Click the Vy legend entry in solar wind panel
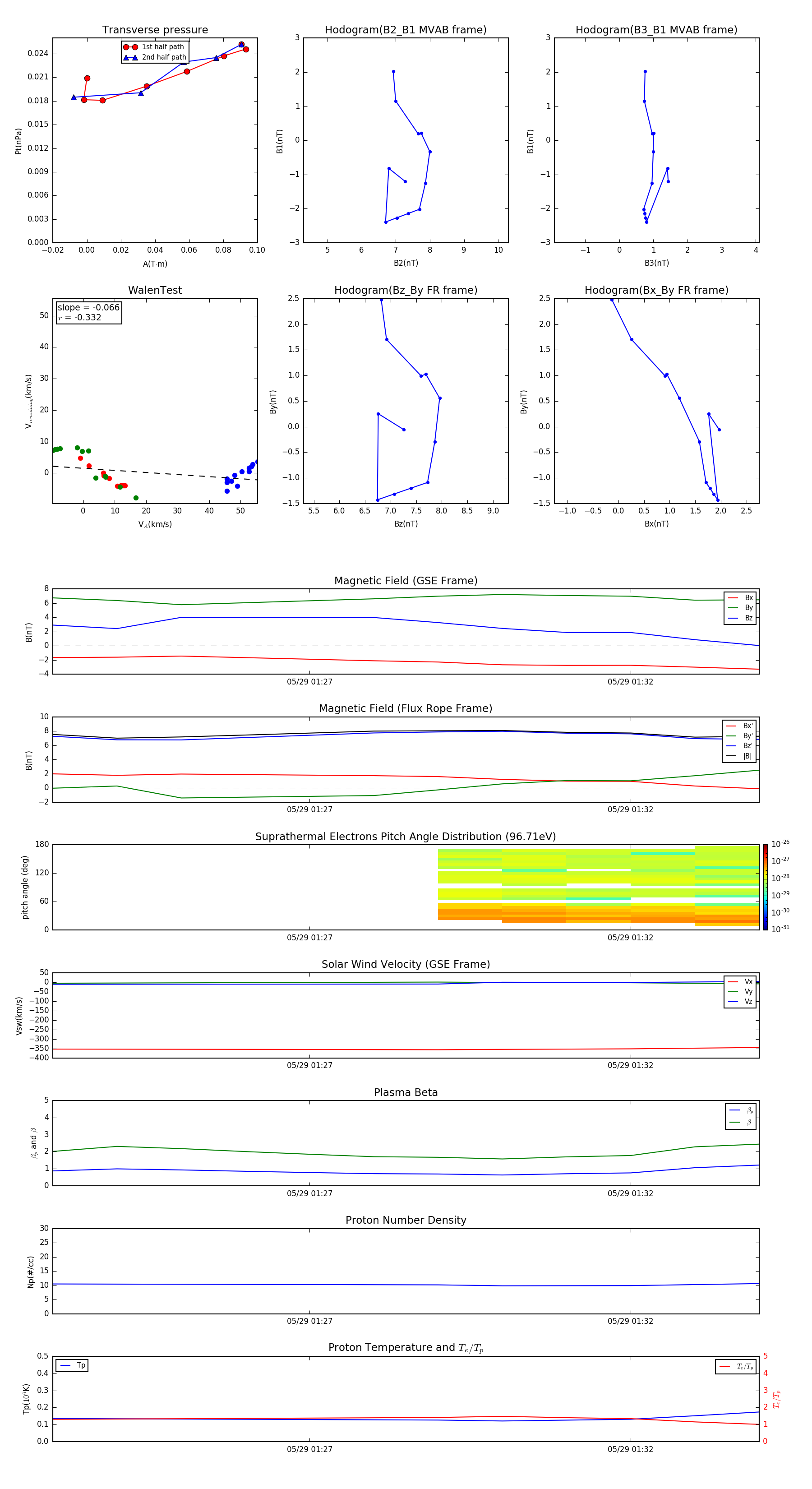This screenshot has width=812, height=1489. point(740,991)
